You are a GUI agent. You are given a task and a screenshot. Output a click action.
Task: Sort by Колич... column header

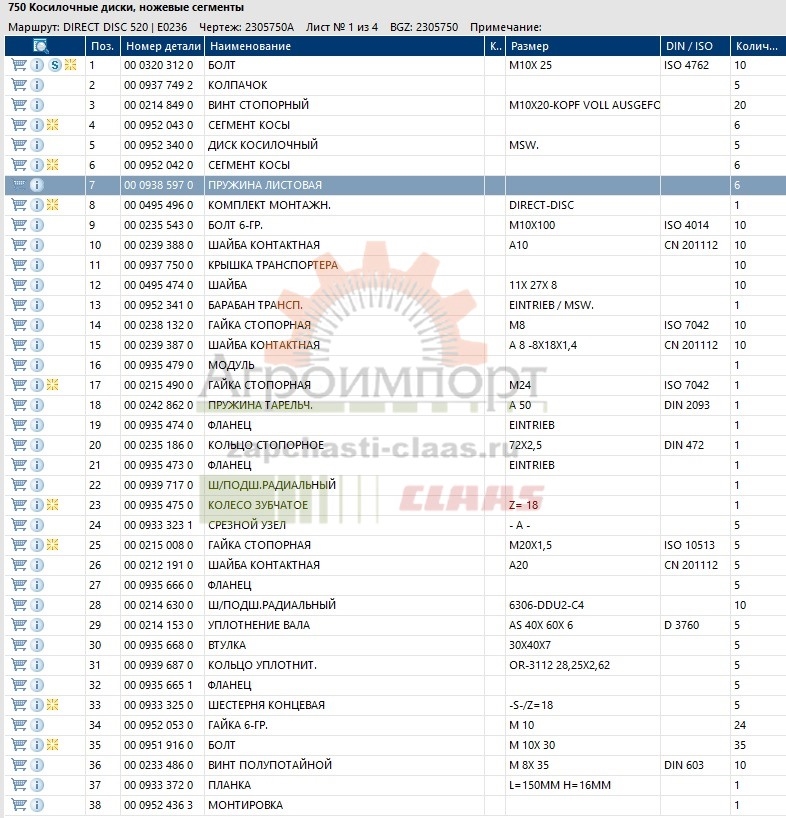click(758, 46)
